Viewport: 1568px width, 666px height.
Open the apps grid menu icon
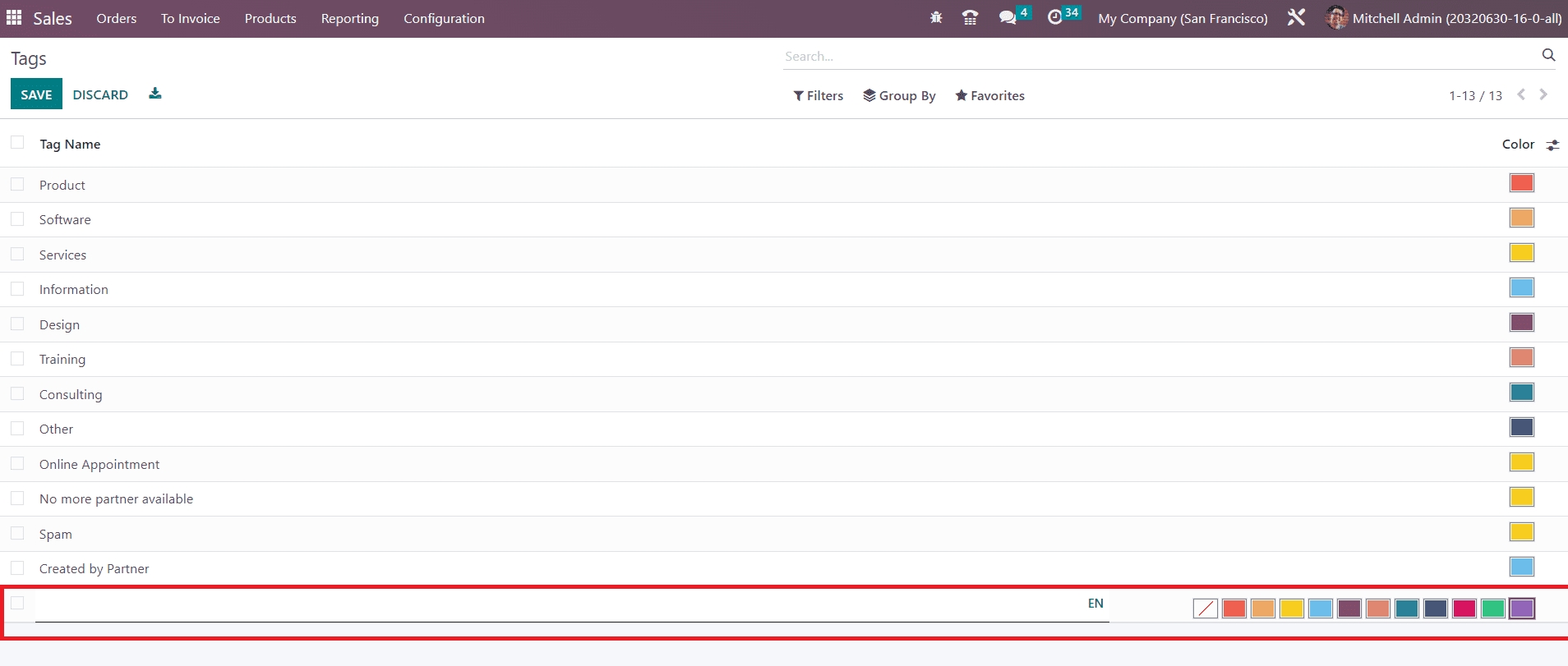14,18
